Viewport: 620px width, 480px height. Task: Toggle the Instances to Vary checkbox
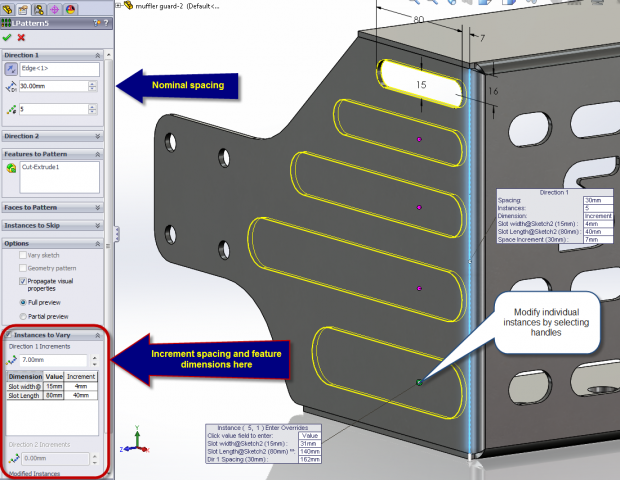click(9, 335)
